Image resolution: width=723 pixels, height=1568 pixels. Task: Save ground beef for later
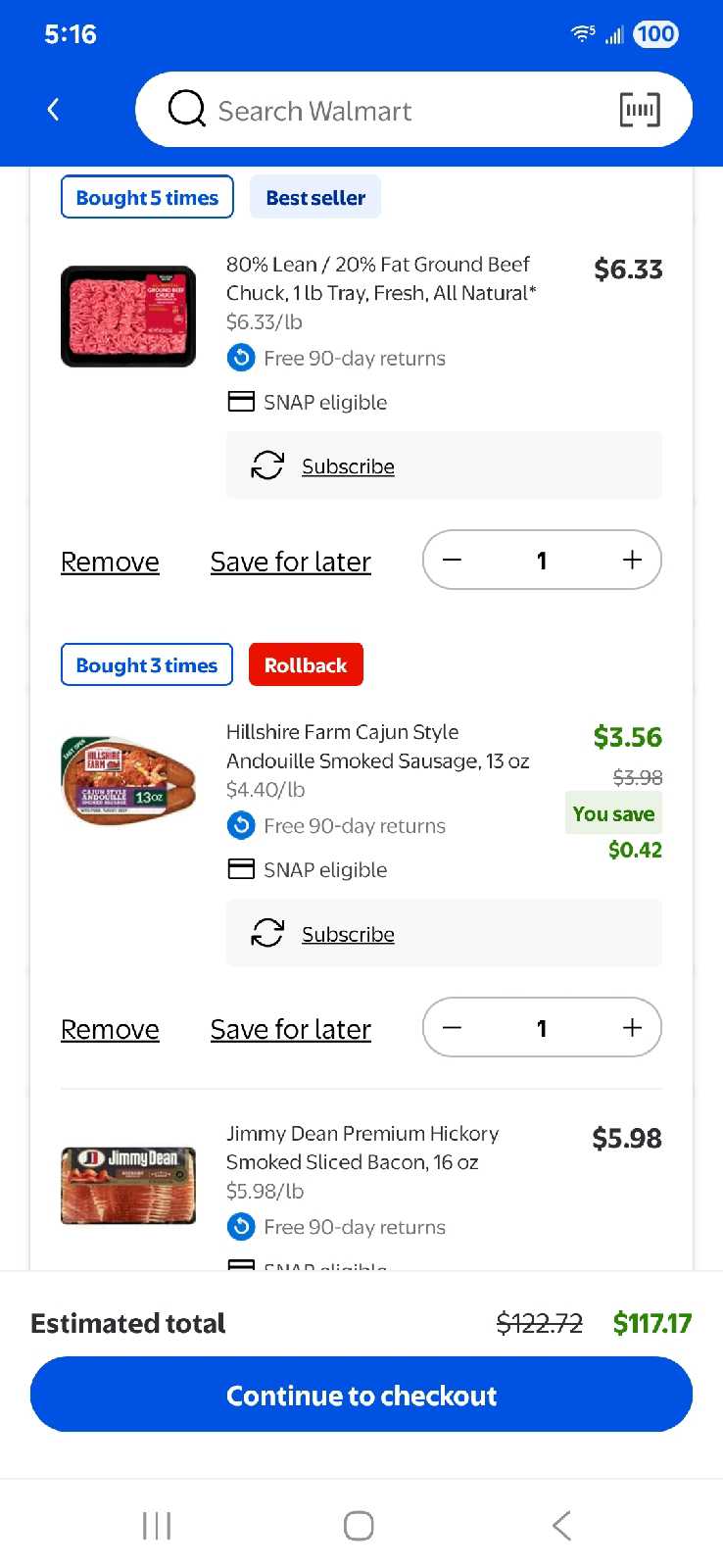click(290, 562)
